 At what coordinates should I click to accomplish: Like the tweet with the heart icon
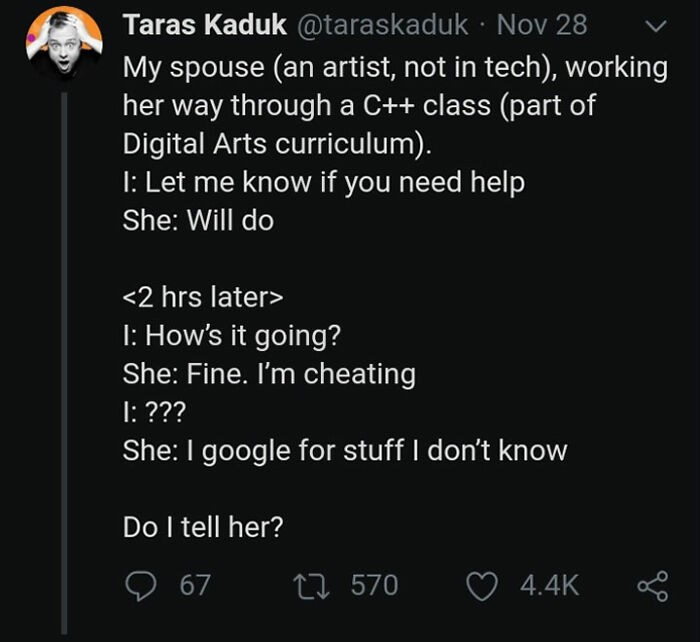click(x=484, y=584)
